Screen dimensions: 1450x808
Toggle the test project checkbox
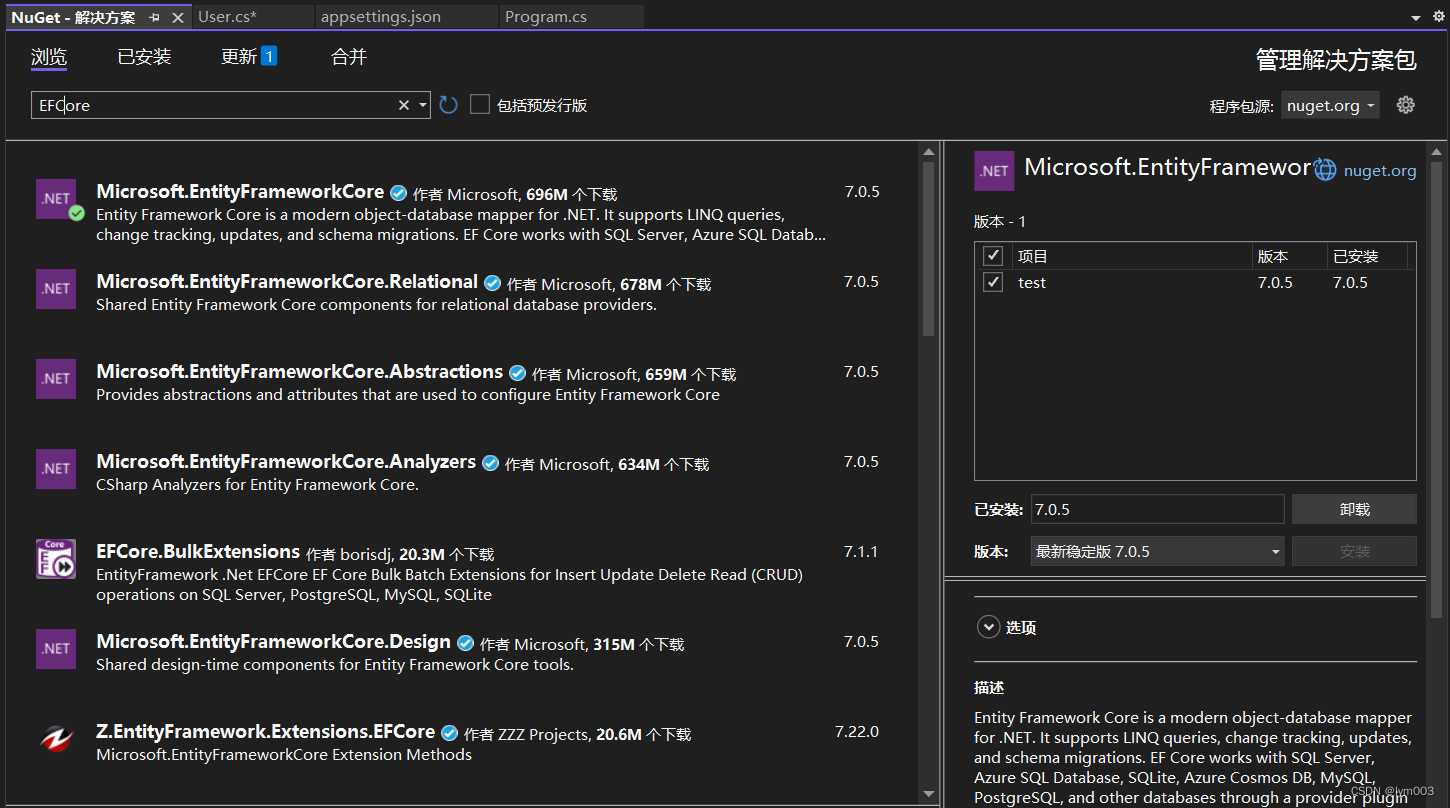pyautogui.click(x=993, y=282)
